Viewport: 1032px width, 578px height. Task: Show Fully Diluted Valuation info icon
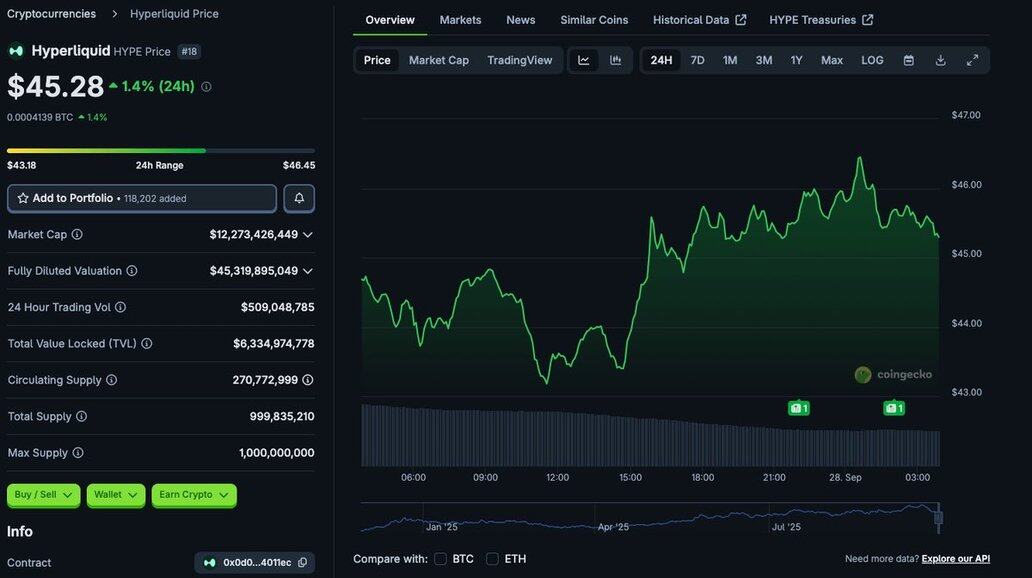(132, 271)
